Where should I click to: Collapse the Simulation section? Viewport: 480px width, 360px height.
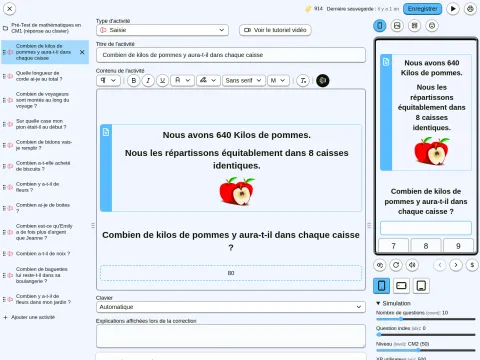click(393, 303)
